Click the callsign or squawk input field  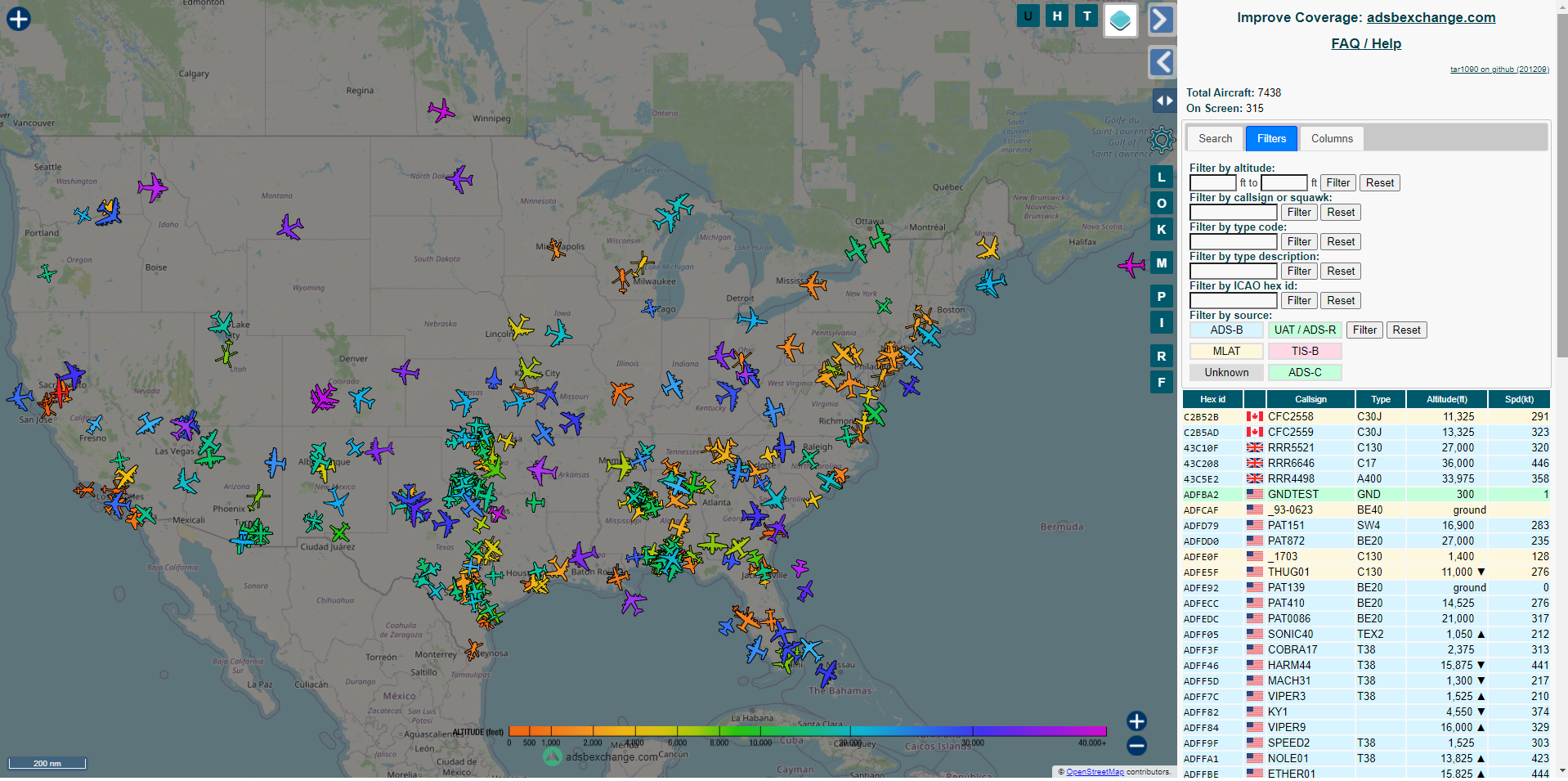[x=1233, y=212]
